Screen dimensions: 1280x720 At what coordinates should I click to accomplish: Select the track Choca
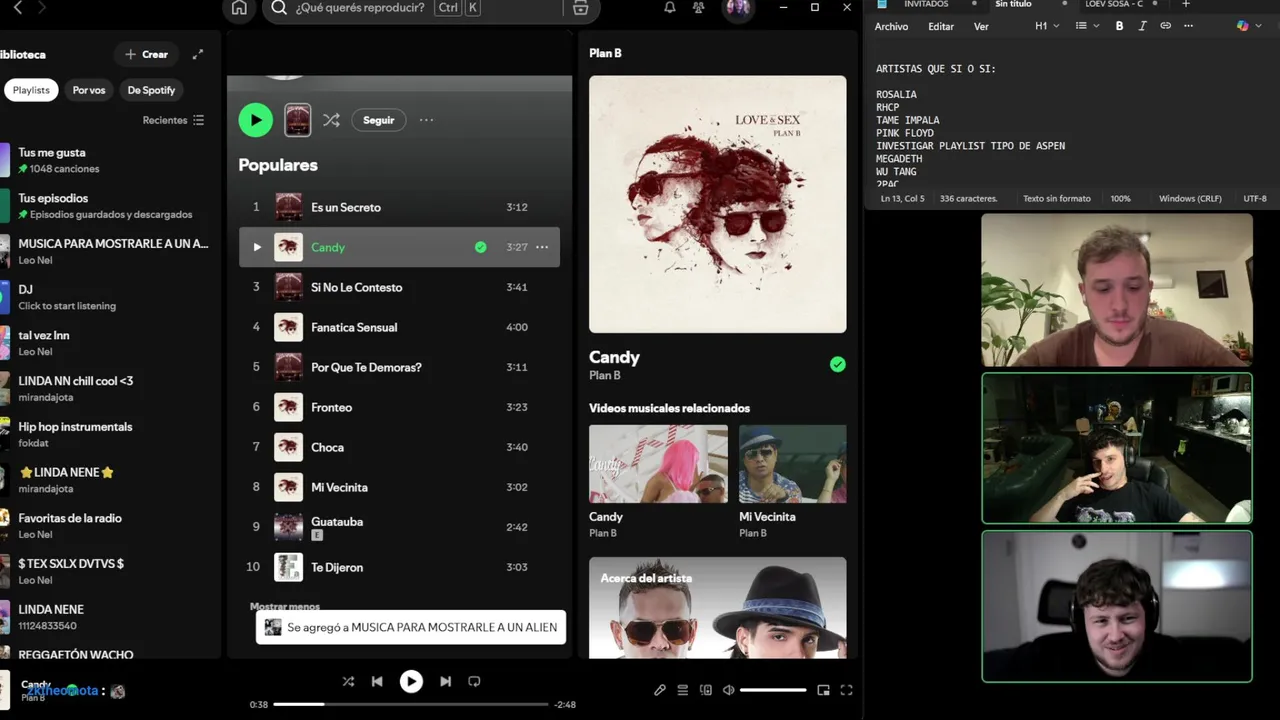point(399,447)
